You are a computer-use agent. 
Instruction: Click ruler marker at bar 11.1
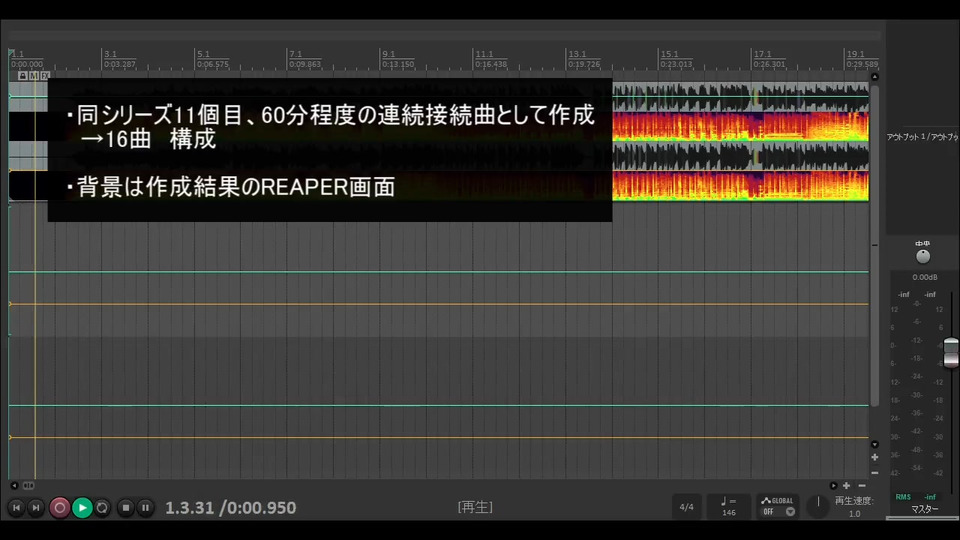coord(484,54)
